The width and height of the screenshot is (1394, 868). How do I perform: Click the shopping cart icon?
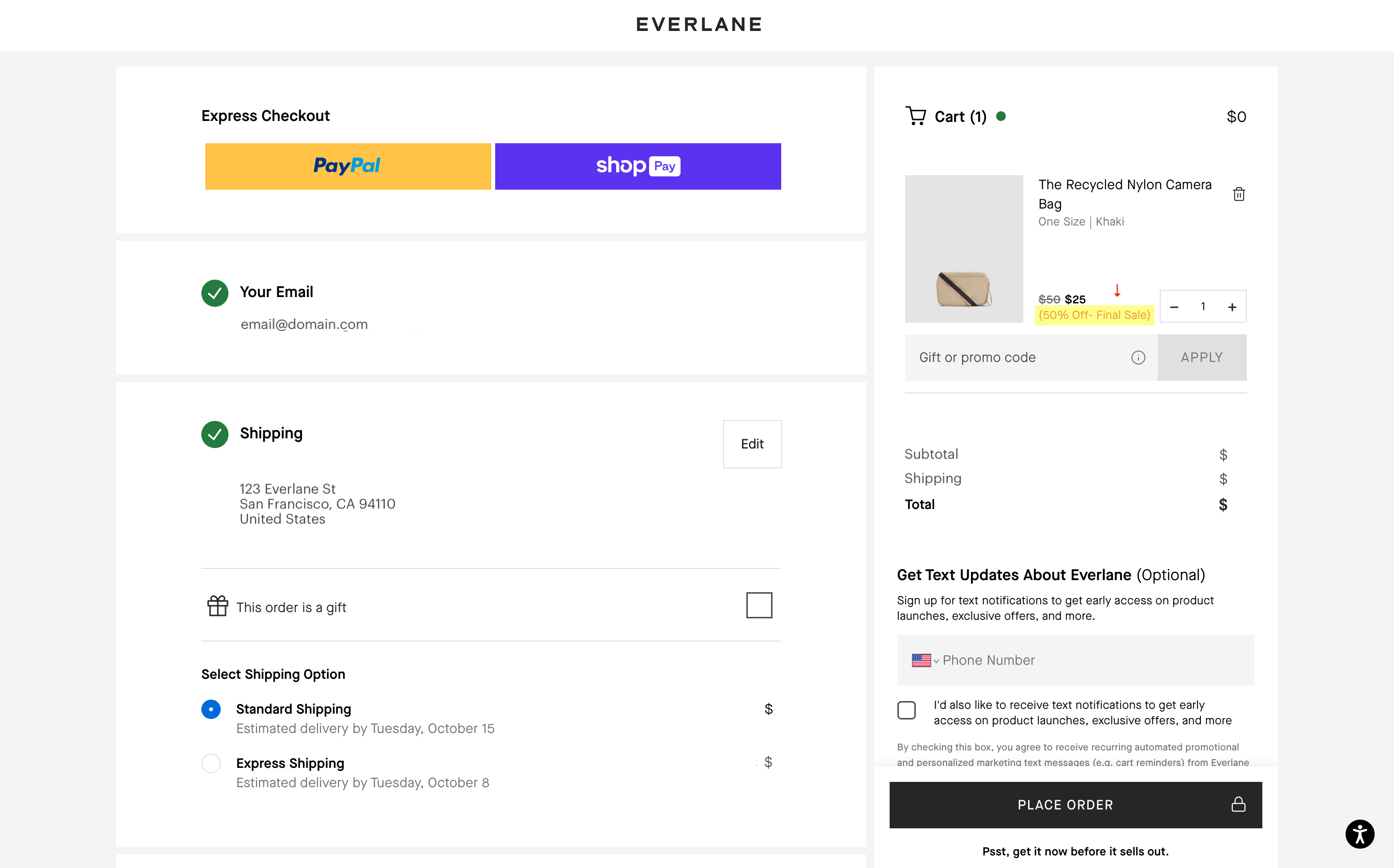pyautogui.click(x=915, y=116)
